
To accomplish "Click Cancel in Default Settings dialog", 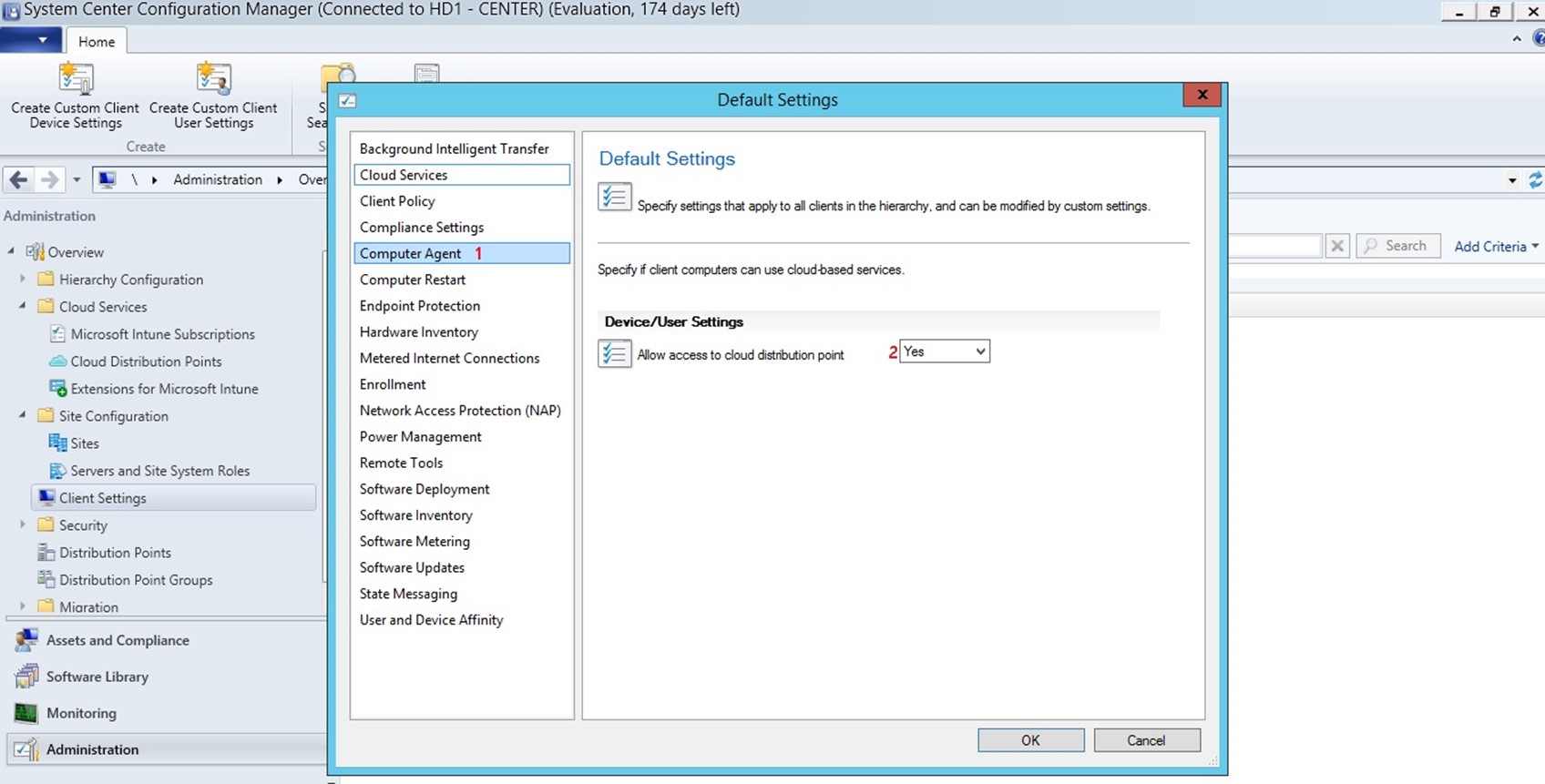I will [1146, 740].
